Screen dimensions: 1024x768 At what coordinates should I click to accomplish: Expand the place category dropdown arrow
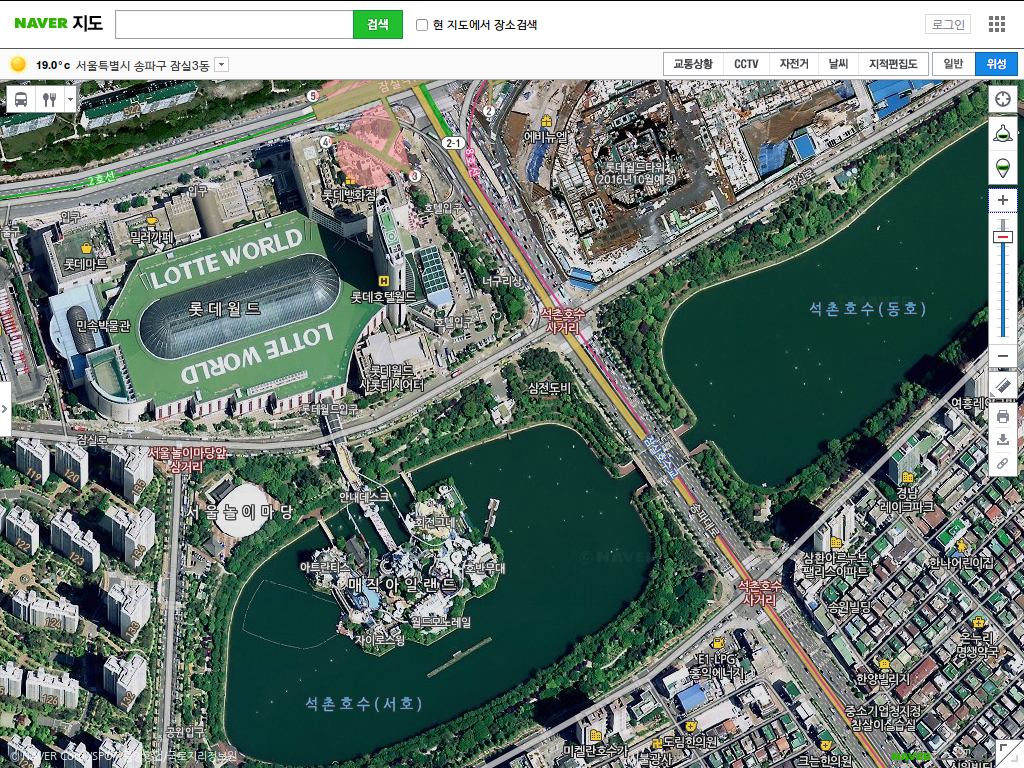coord(71,99)
